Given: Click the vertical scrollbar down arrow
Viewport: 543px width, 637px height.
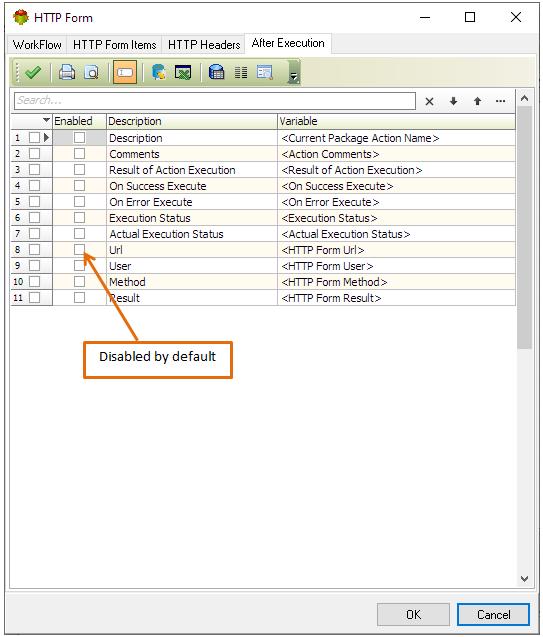Looking at the screenshot, I should [524, 578].
